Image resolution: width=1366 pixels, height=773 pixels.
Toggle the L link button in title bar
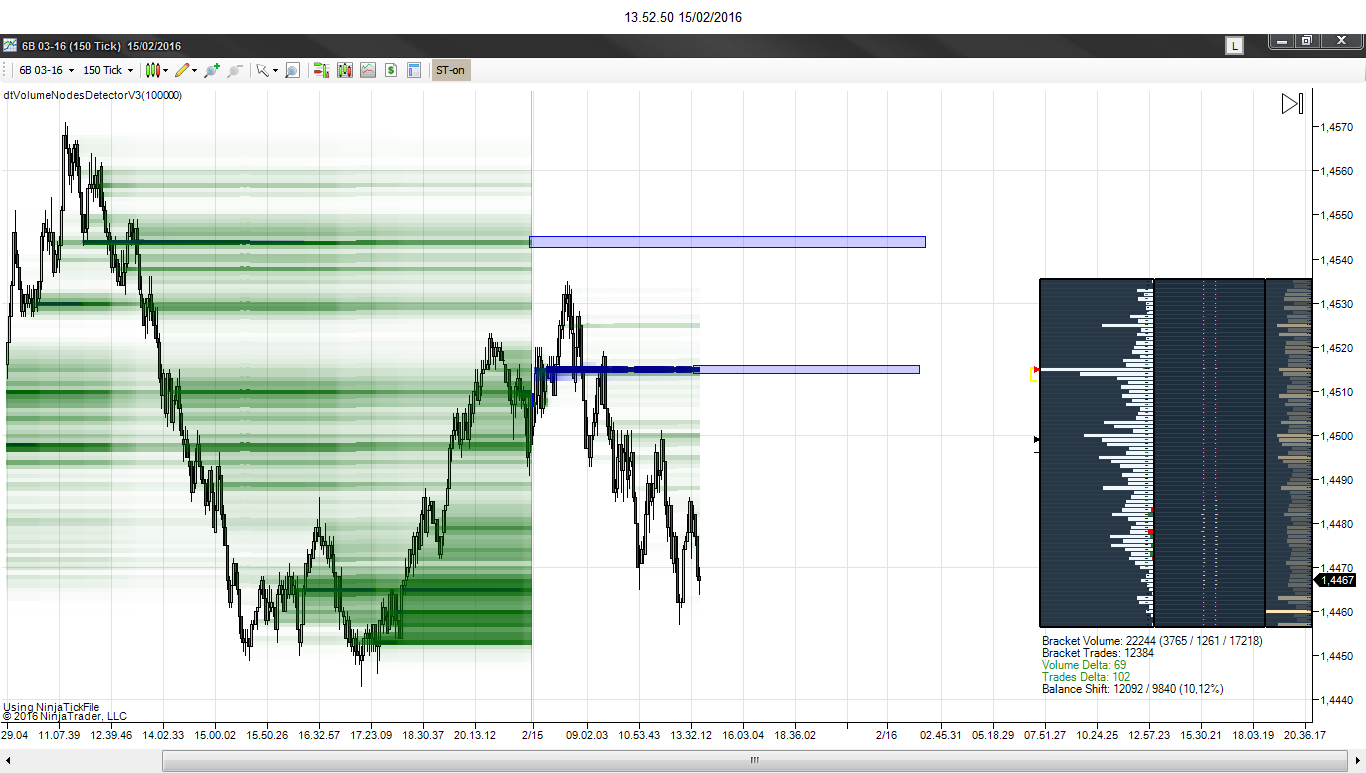[x=1236, y=45]
